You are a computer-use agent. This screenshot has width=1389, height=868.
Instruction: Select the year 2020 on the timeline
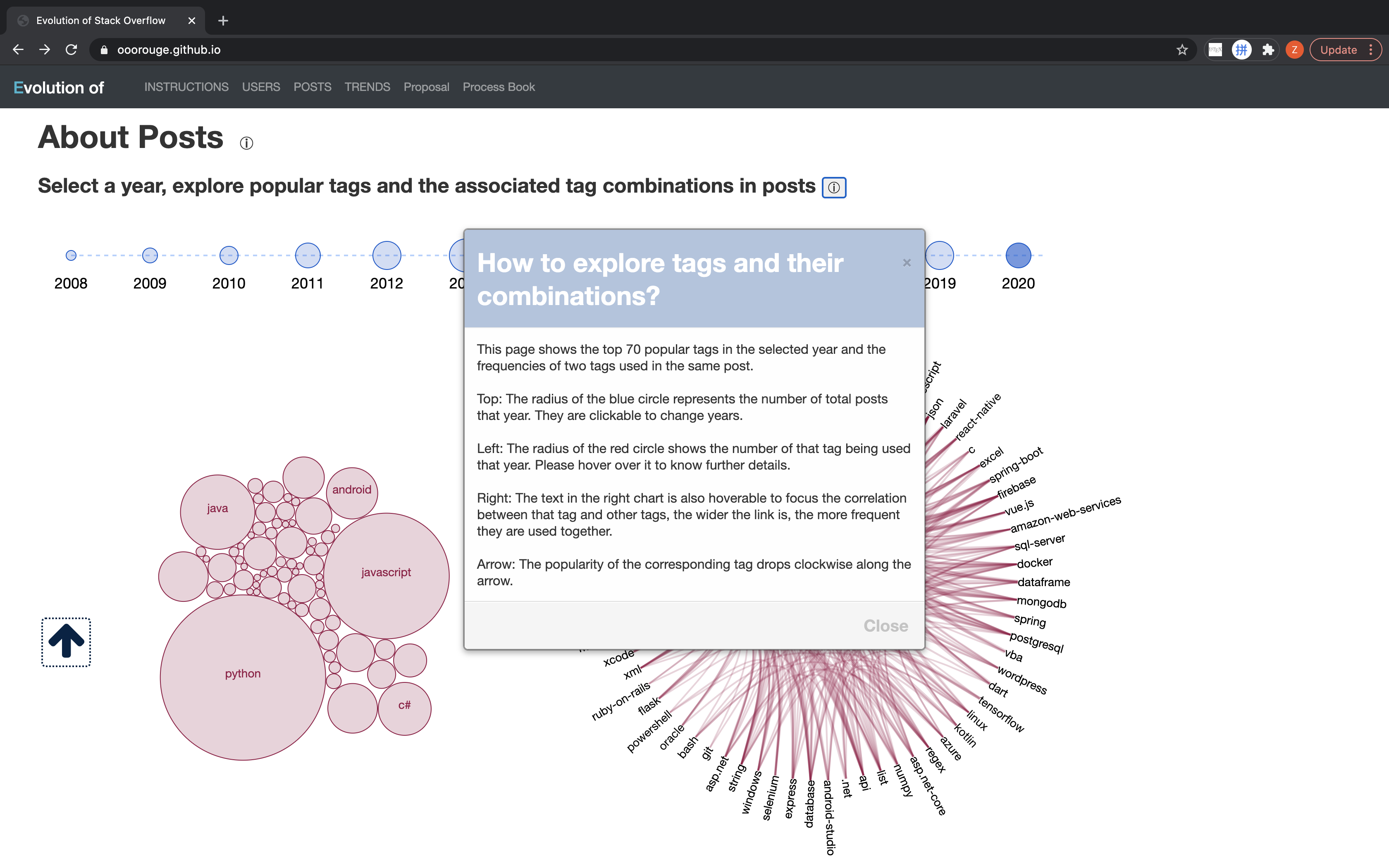point(1019,256)
